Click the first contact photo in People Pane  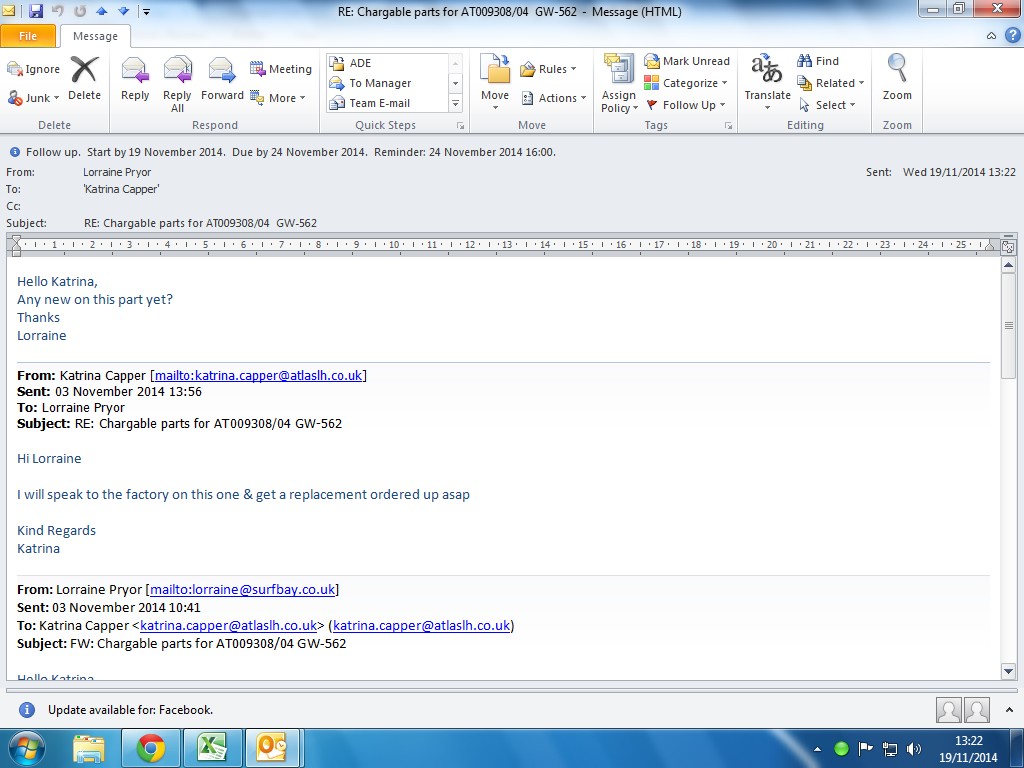coord(948,710)
